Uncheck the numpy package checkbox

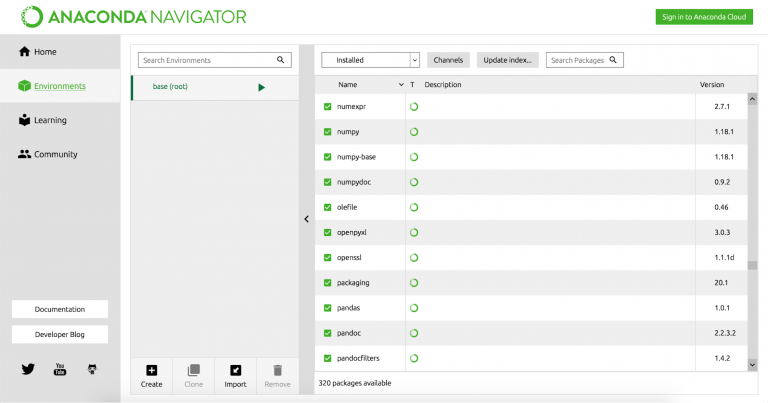click(327, 132)
